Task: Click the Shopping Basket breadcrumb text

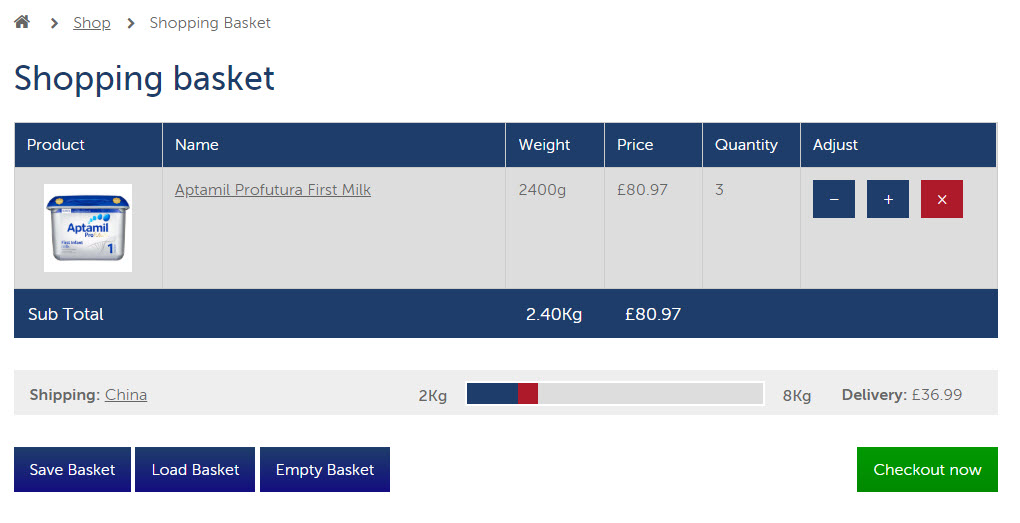Action: tap(210, 23)
